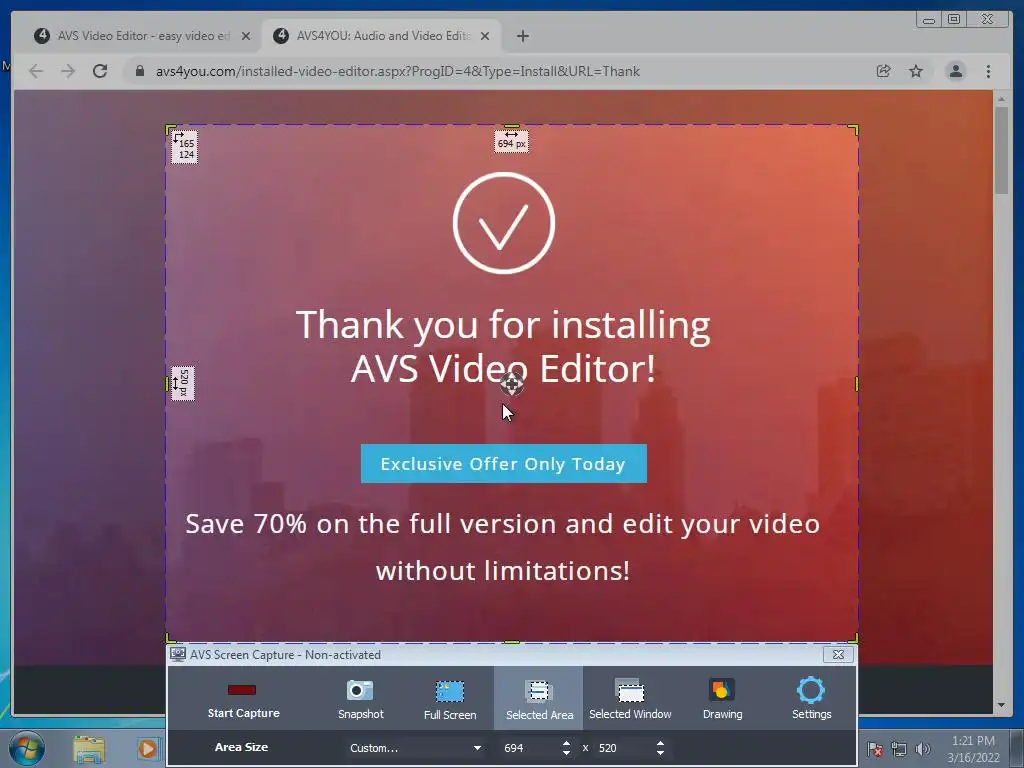
Task: Choose Selected Area capture mode
Action: [x=539, y=699]
